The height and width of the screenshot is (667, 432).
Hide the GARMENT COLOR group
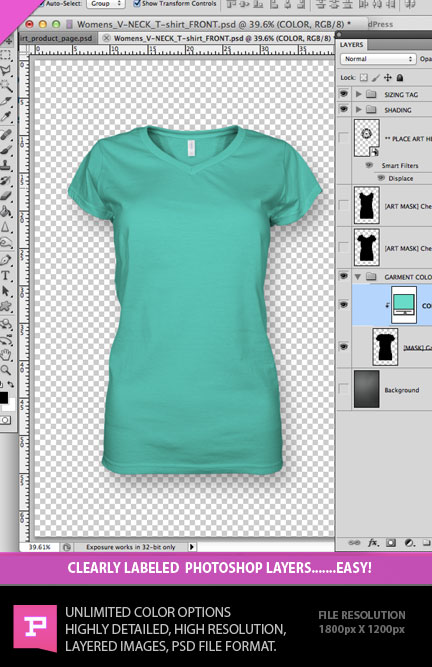(344, 276)
